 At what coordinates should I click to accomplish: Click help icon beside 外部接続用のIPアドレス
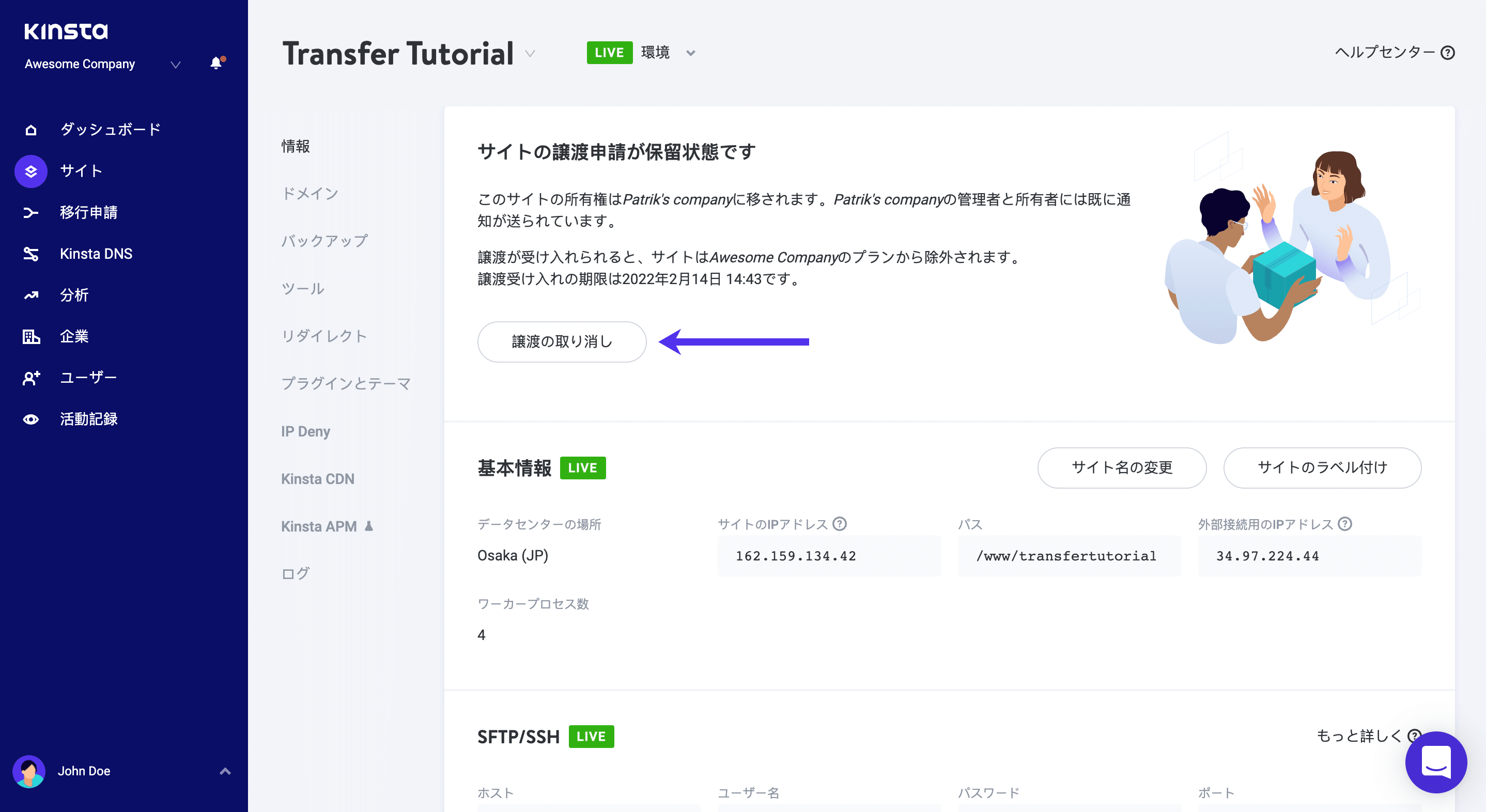(1344, 524)
